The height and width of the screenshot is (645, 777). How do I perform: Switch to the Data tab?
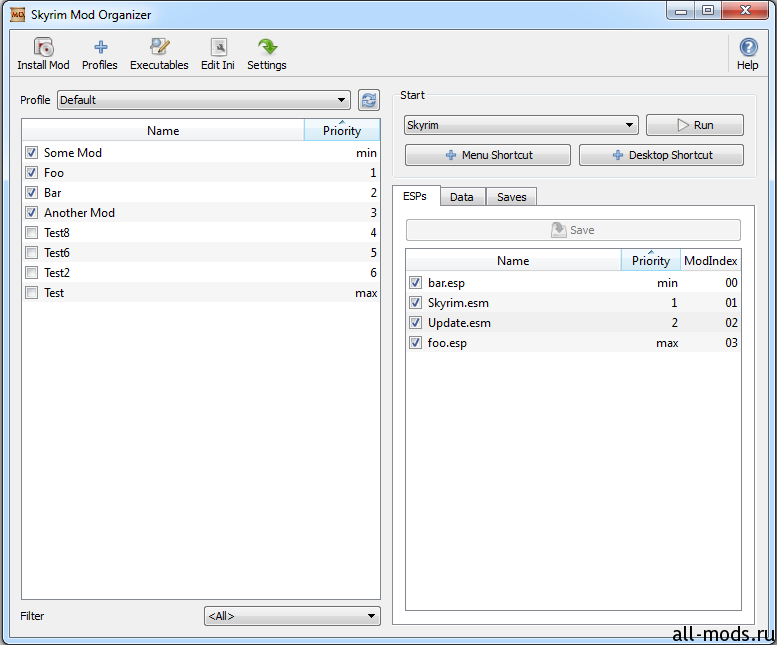point(462,197)
